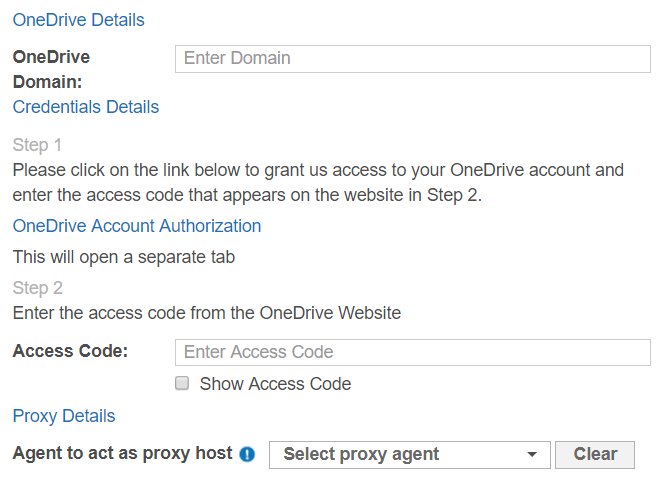
Task: Focus the Enter Domain input field
Action: (412, 59)
